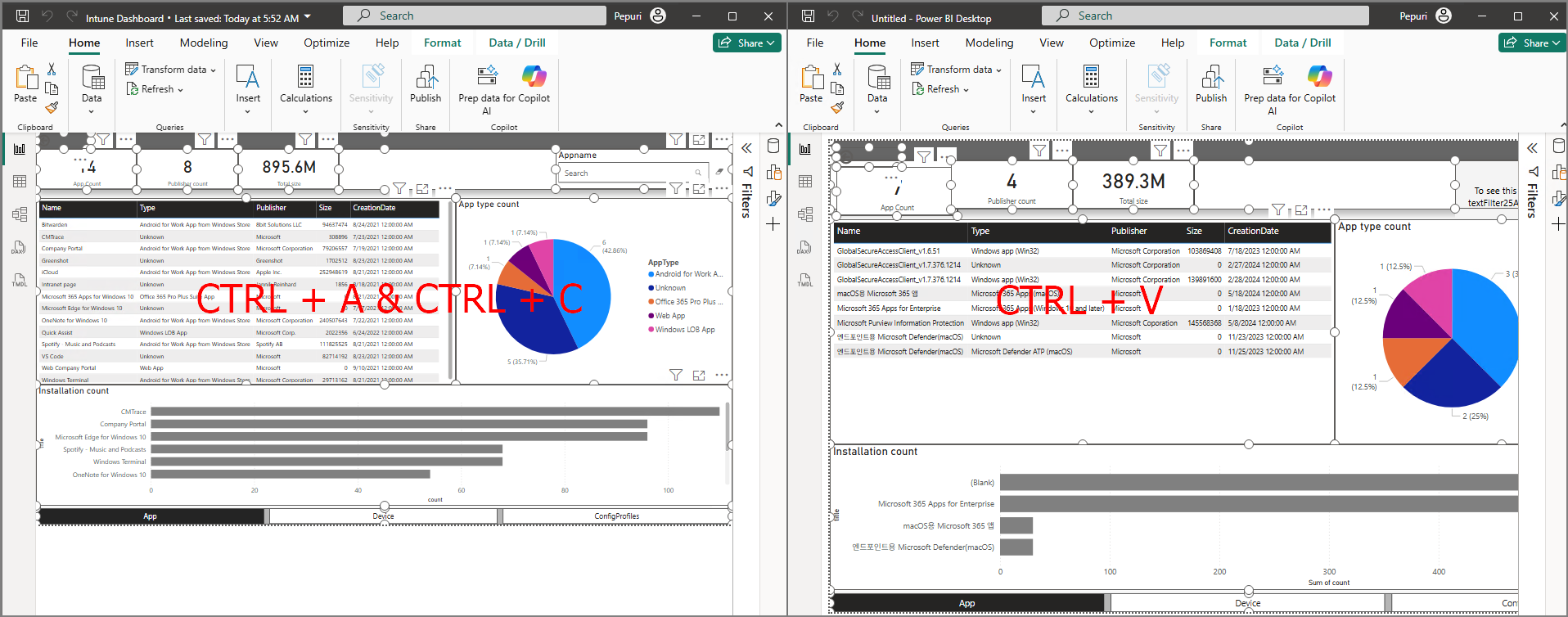Select macOS용 Microsoft 365 앱 row in Untitled table
Screen dimensions: 1568x617
(1082, 294)
